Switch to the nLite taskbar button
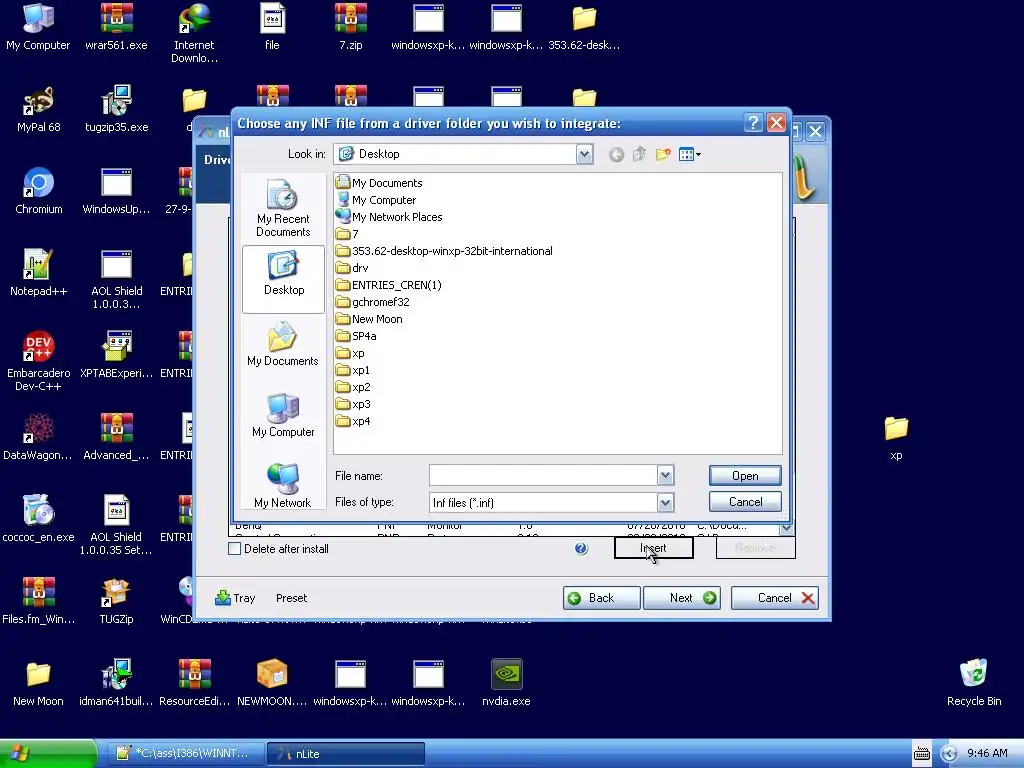The image size is (1024, 768). point(345,754)
